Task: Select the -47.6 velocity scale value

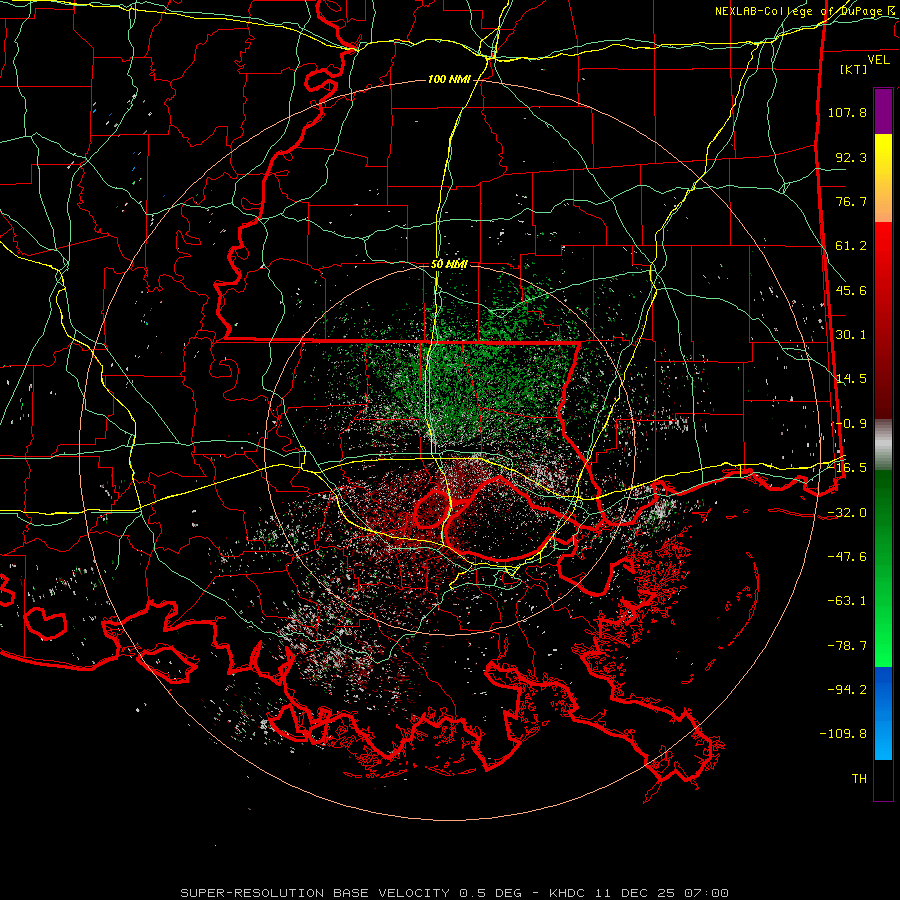Action: pos(847,557)
